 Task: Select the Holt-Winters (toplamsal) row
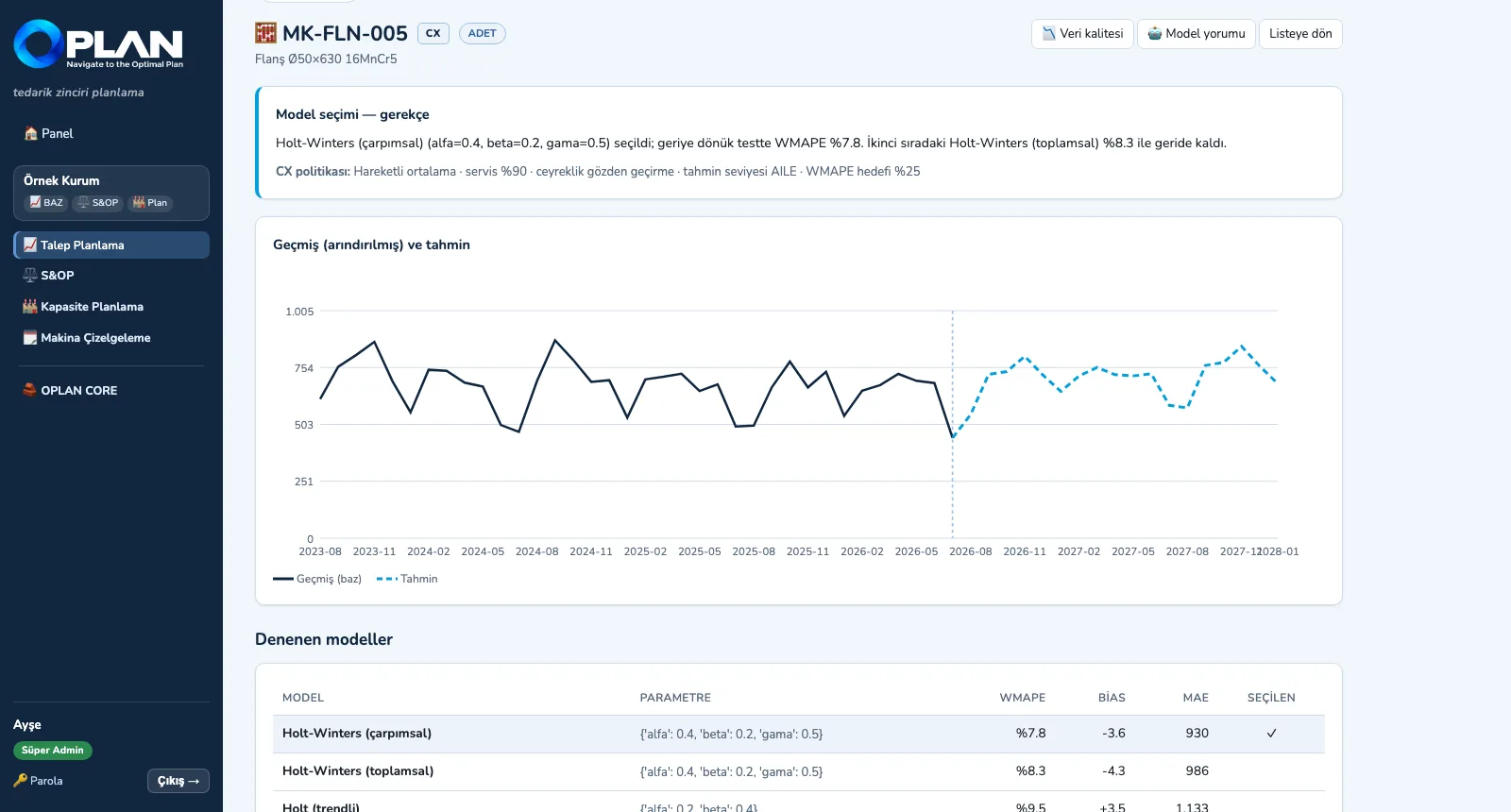799,771
